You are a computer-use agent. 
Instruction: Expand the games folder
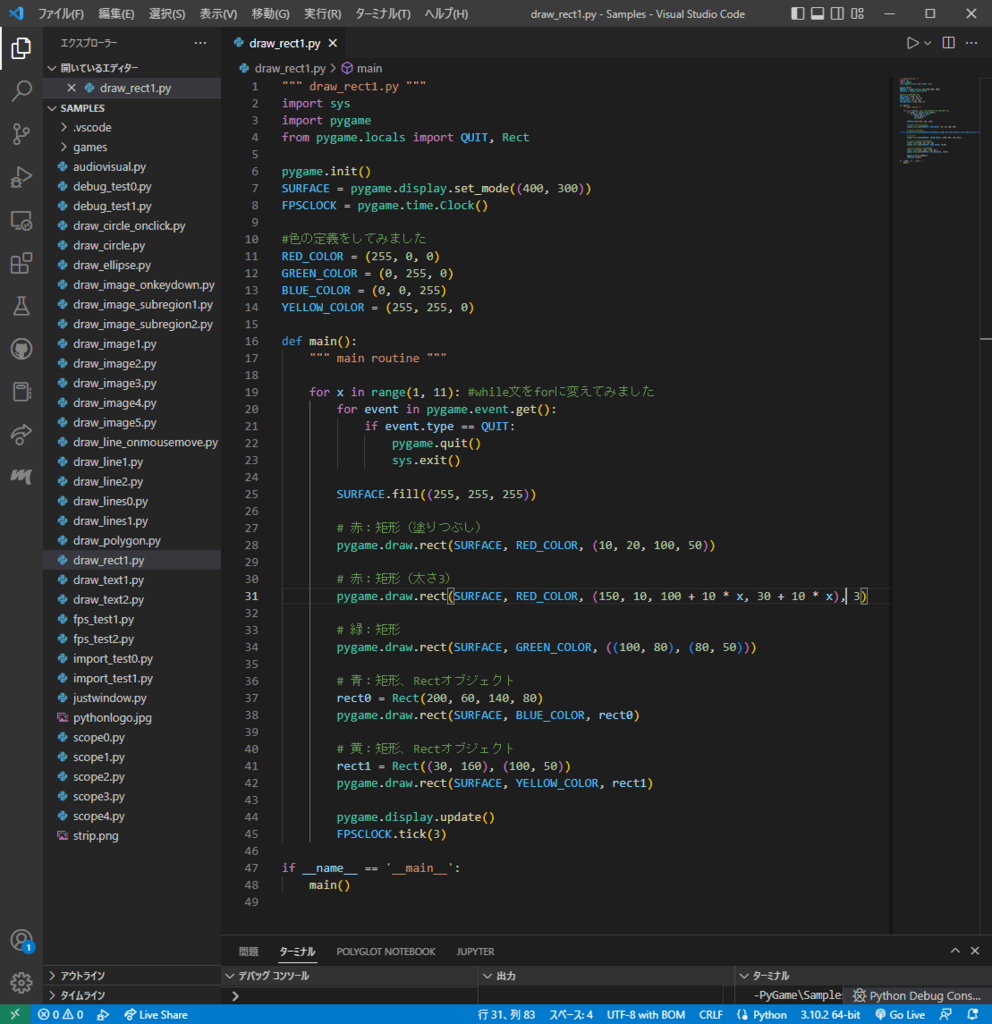point(132,147)
